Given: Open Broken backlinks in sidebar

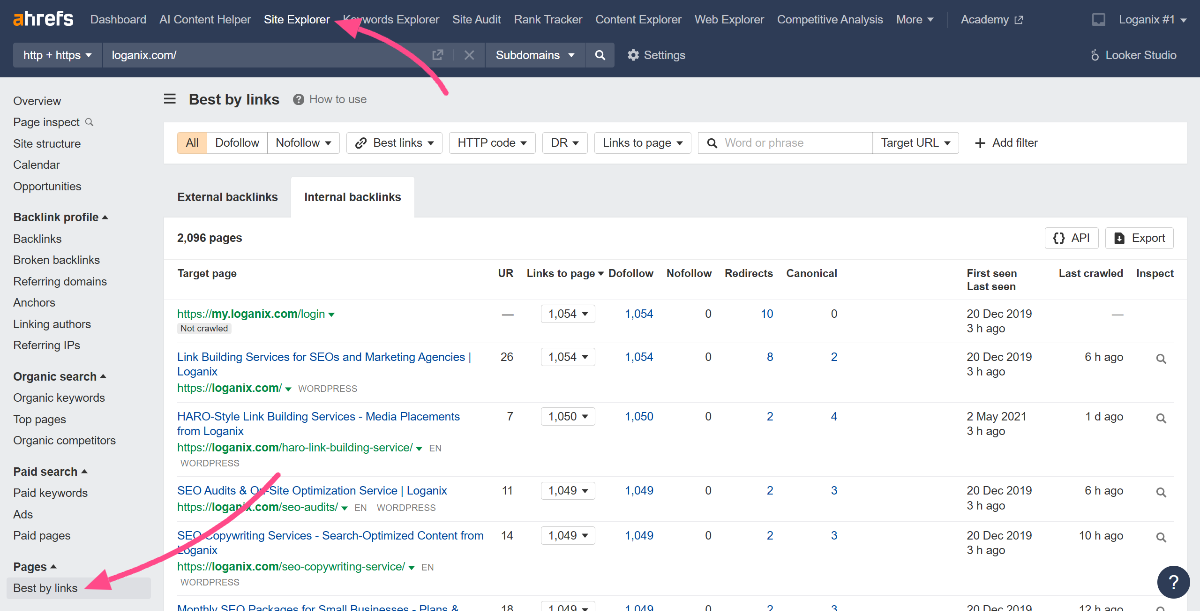Looking at the screenshot, I should [x=57, y=260].
